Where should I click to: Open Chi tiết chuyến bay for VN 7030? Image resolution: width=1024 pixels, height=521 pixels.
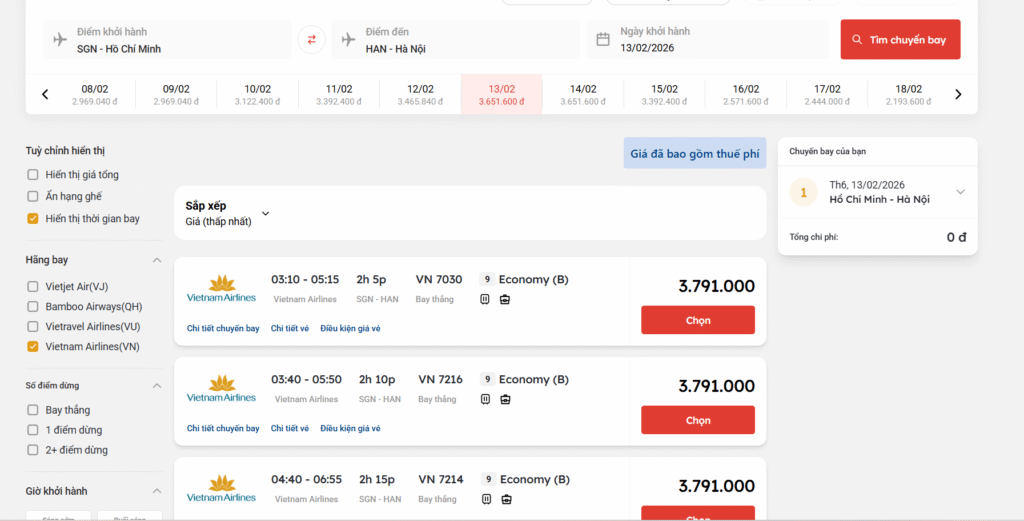223,328
